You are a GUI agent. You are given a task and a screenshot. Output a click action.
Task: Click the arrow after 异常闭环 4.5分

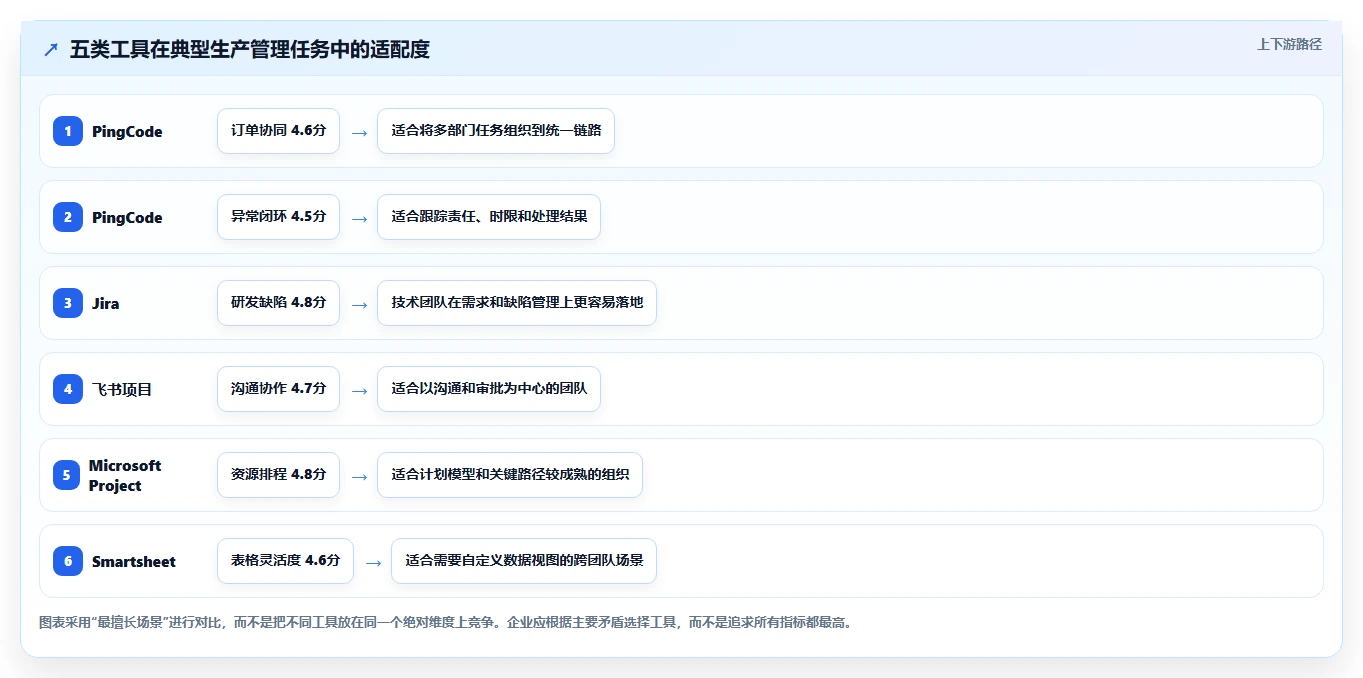pos(359,218)
